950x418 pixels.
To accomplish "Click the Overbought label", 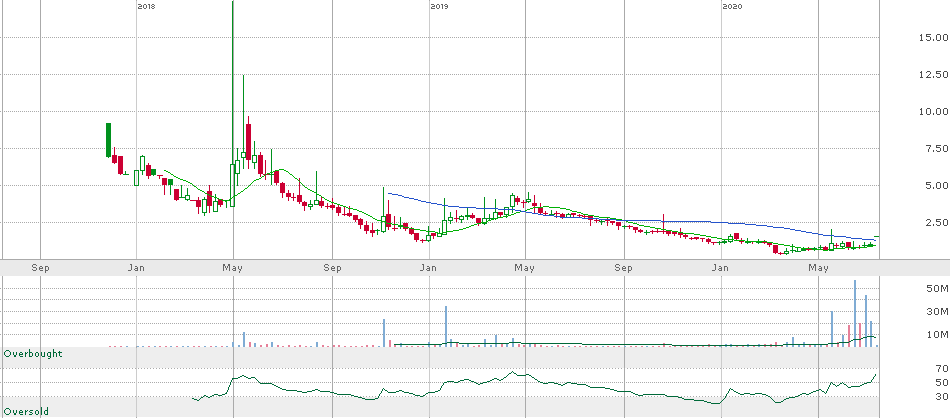I will click(33, 353).
